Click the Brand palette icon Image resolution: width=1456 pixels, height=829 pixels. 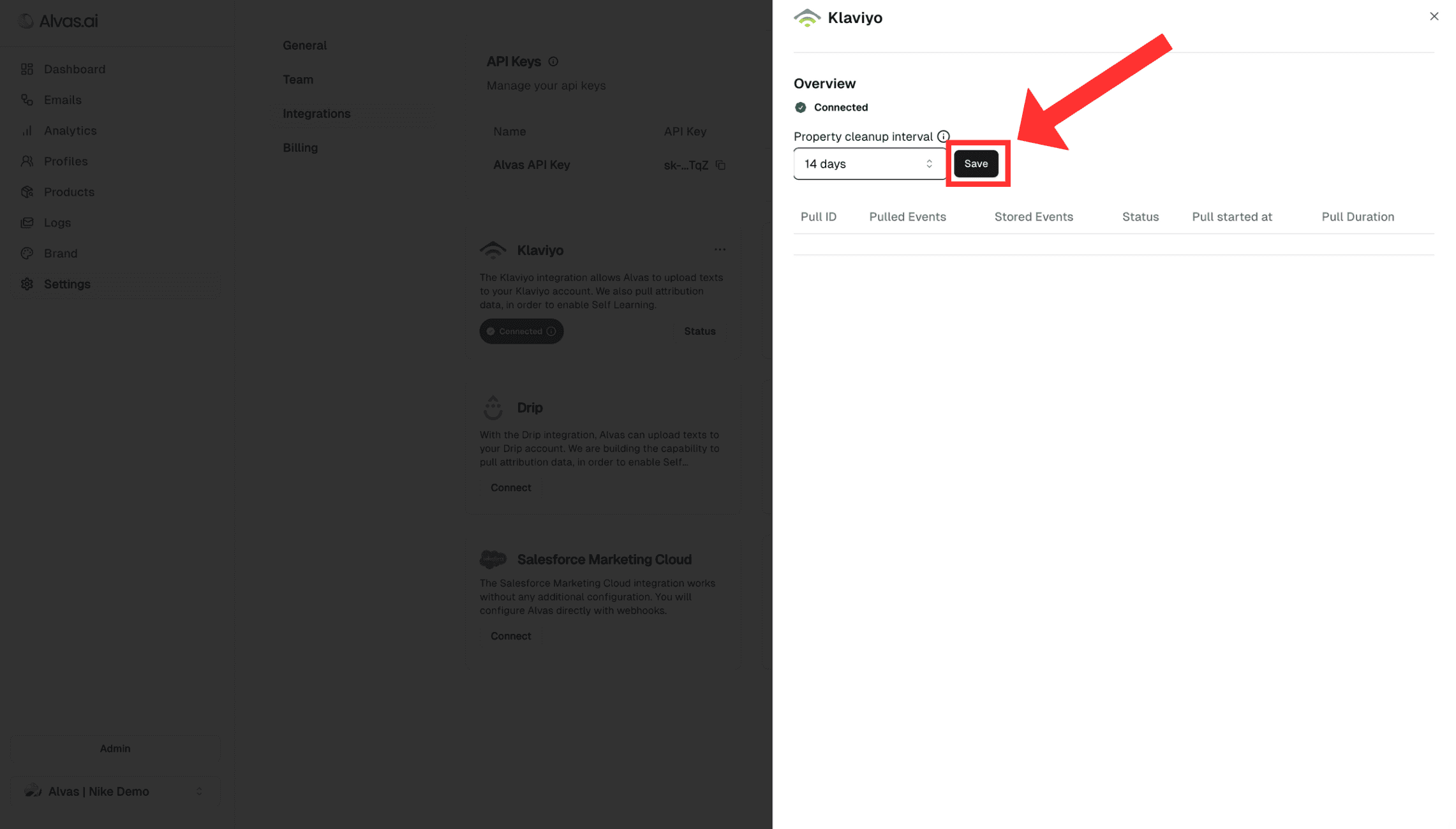(x=27, y=253)
